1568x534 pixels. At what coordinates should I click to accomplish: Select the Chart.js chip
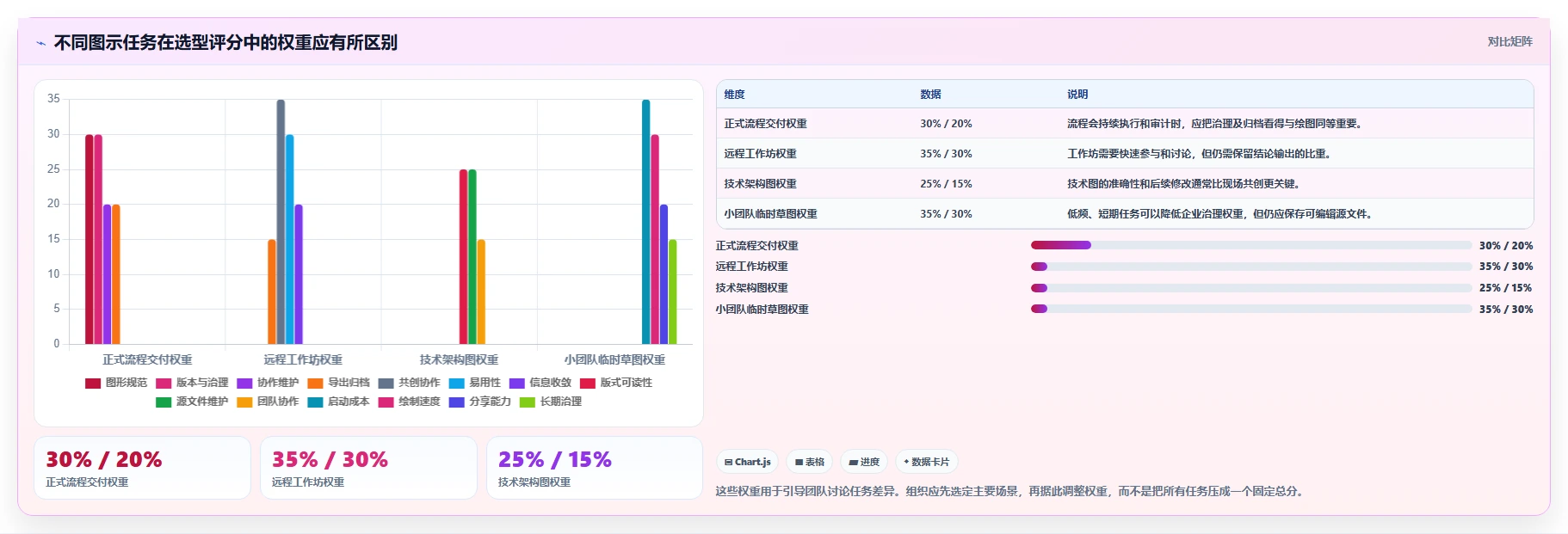tap(747, 462)
